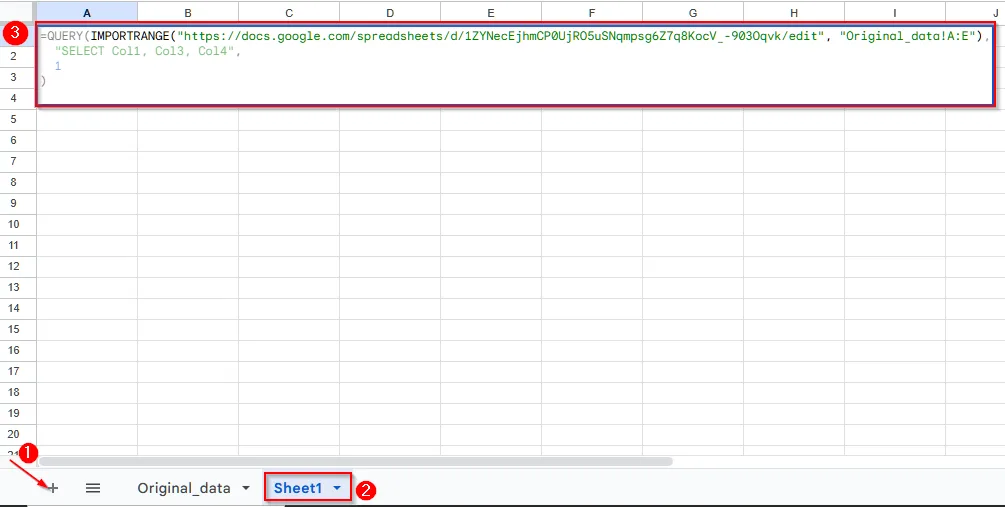Open the Original_data tab dropdown arrow
Screen dimensions: 1005x507
[245, 488]
